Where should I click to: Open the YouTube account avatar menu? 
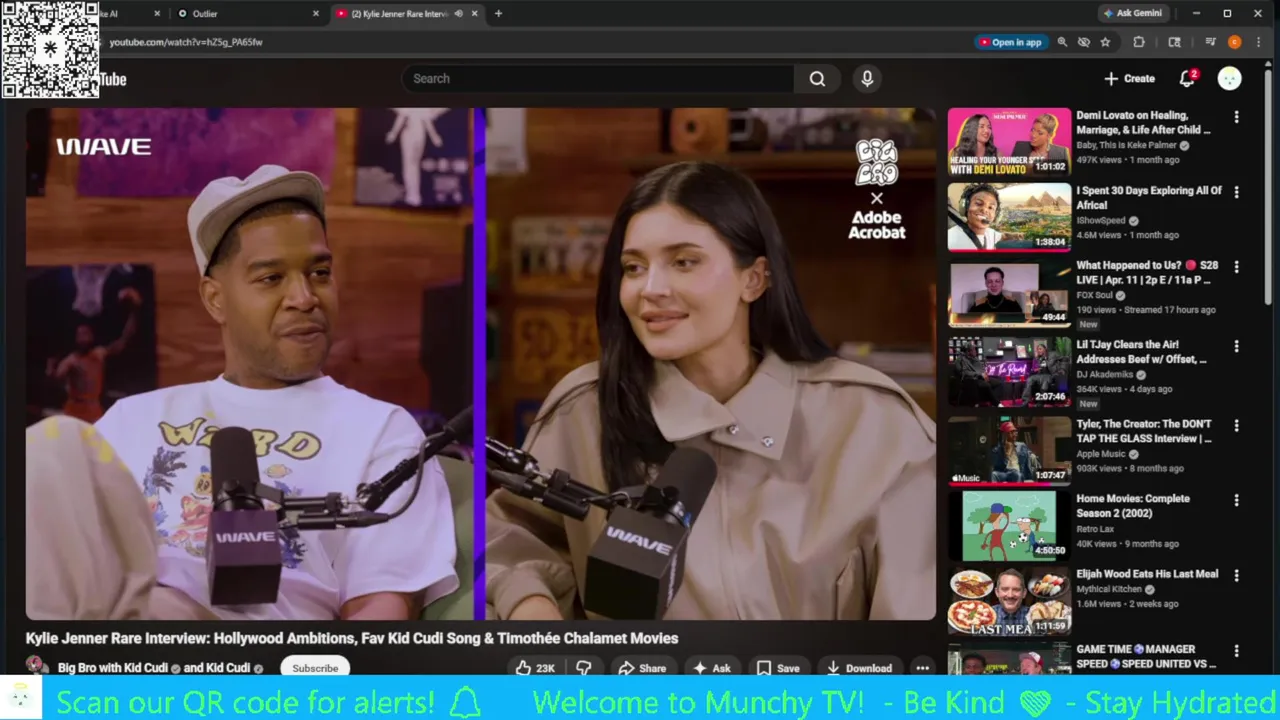[1229, 78]
